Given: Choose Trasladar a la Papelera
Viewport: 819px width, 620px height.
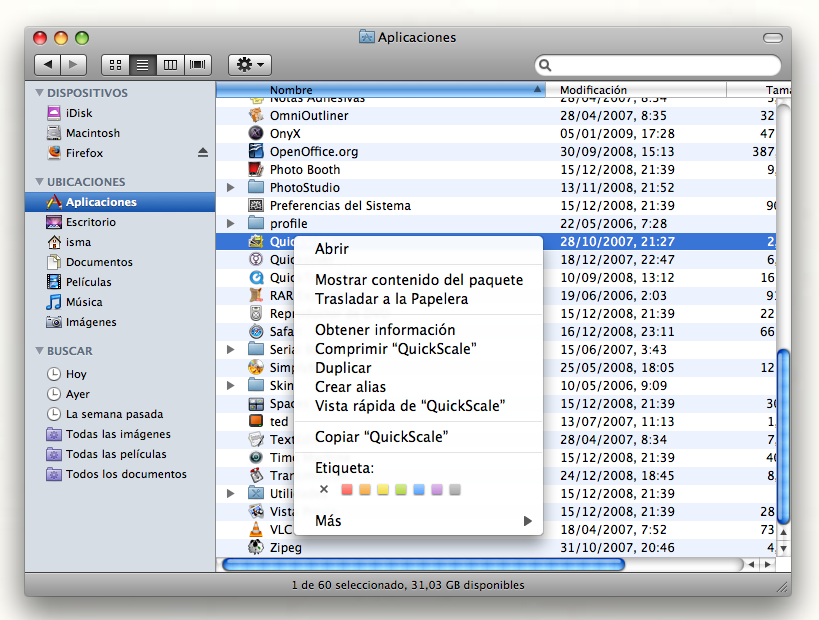Looking at the screenshot, I should [x=418, y=299].
